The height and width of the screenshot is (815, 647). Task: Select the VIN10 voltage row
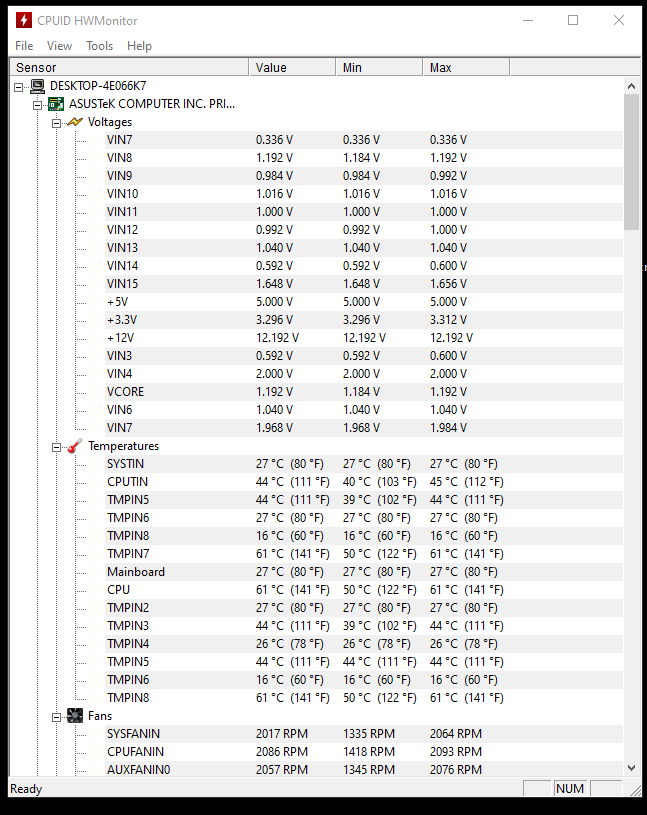(363, 194)
